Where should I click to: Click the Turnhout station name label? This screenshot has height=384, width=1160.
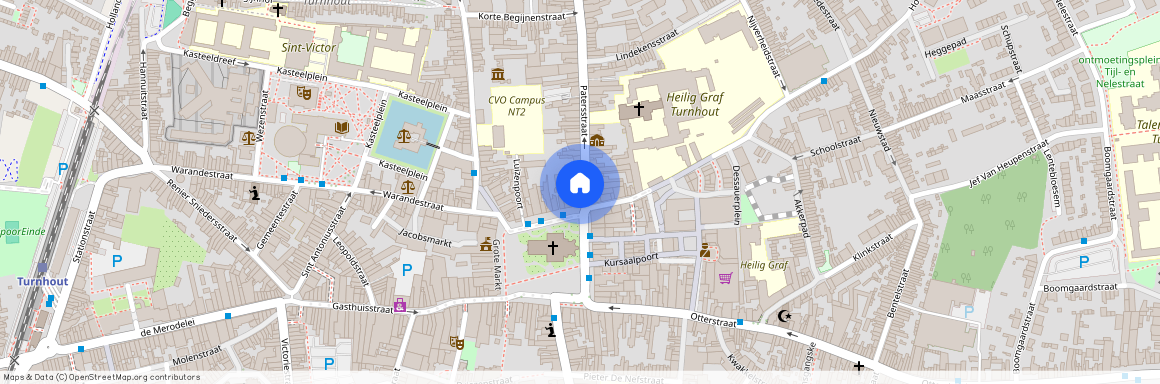(42, 282)
